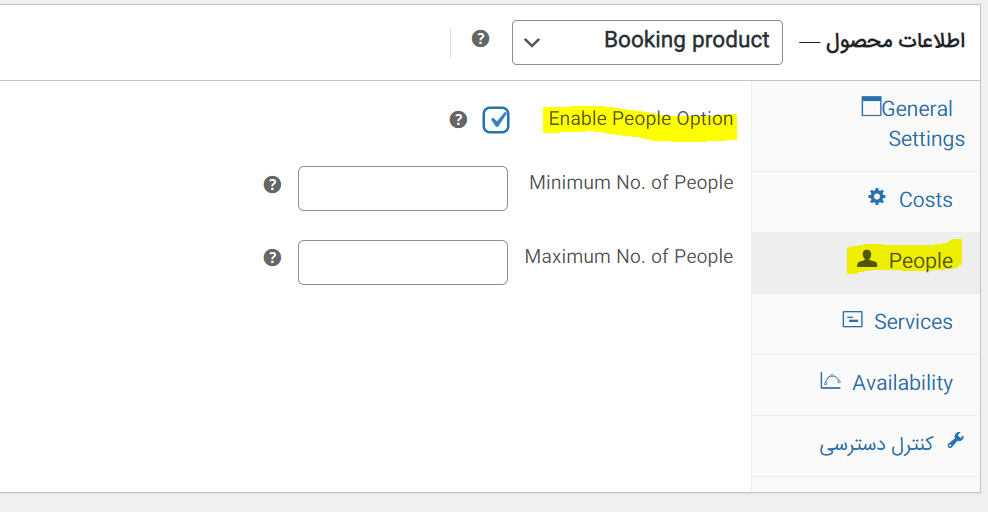Click the Costs gear icon
Screen dimensions: 988x512
click(877, 197)
